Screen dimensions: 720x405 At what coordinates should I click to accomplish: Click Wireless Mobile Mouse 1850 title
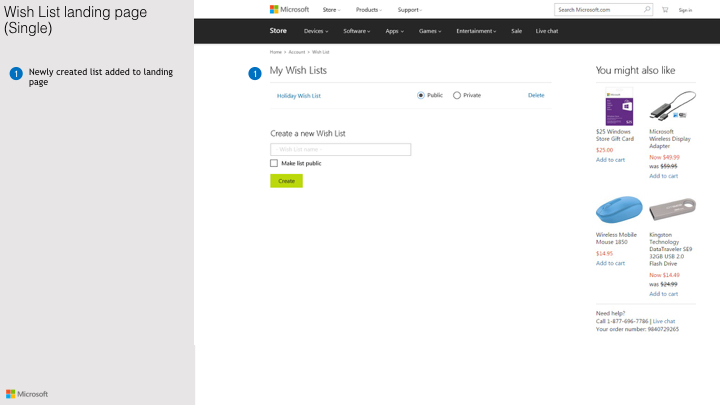coord(616,238)
